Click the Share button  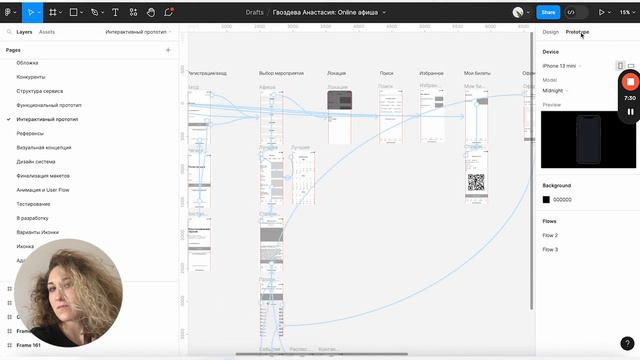click(x=548, y=12)
